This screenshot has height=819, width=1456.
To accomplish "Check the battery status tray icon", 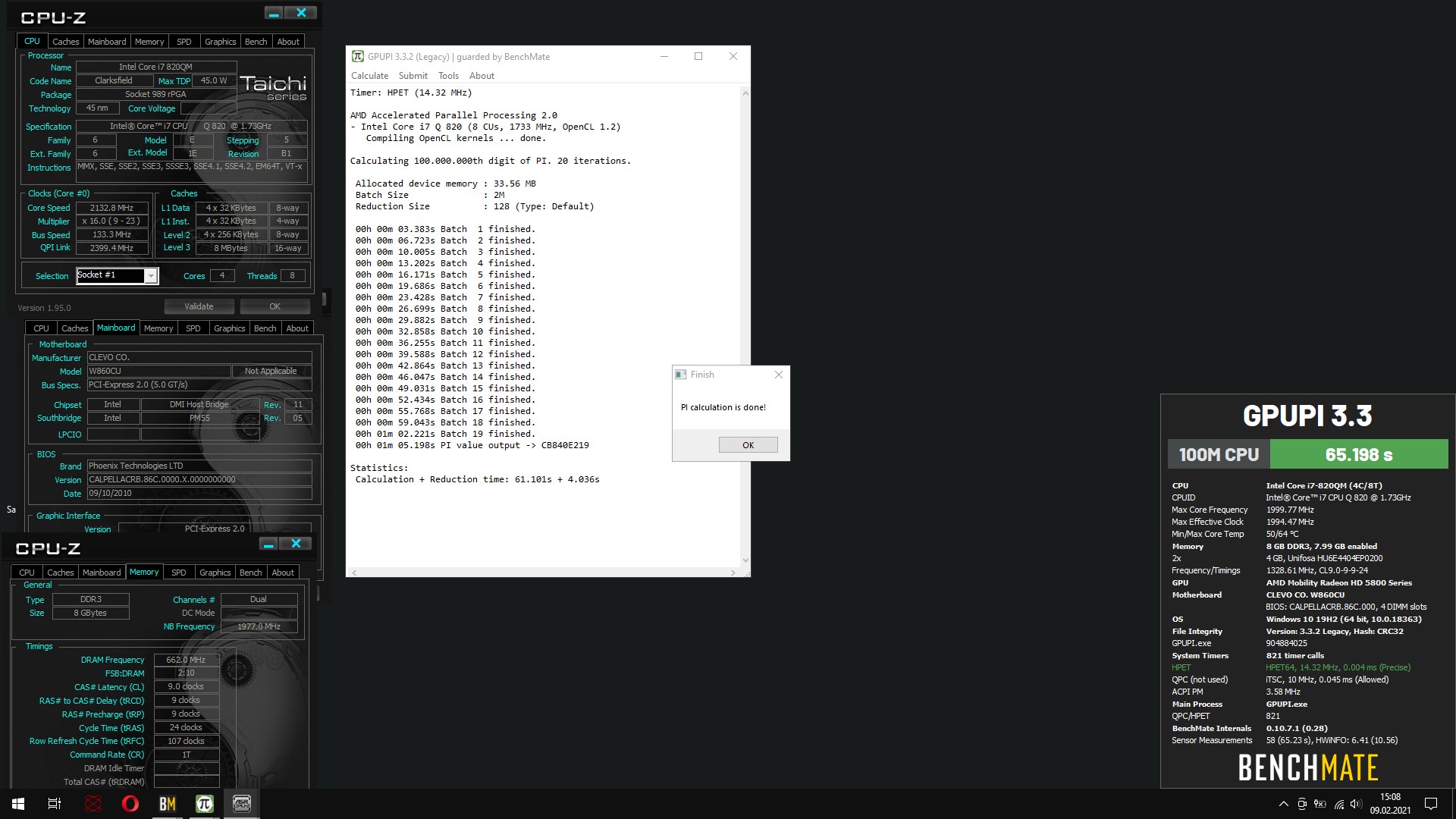I will pos(1320,804).
